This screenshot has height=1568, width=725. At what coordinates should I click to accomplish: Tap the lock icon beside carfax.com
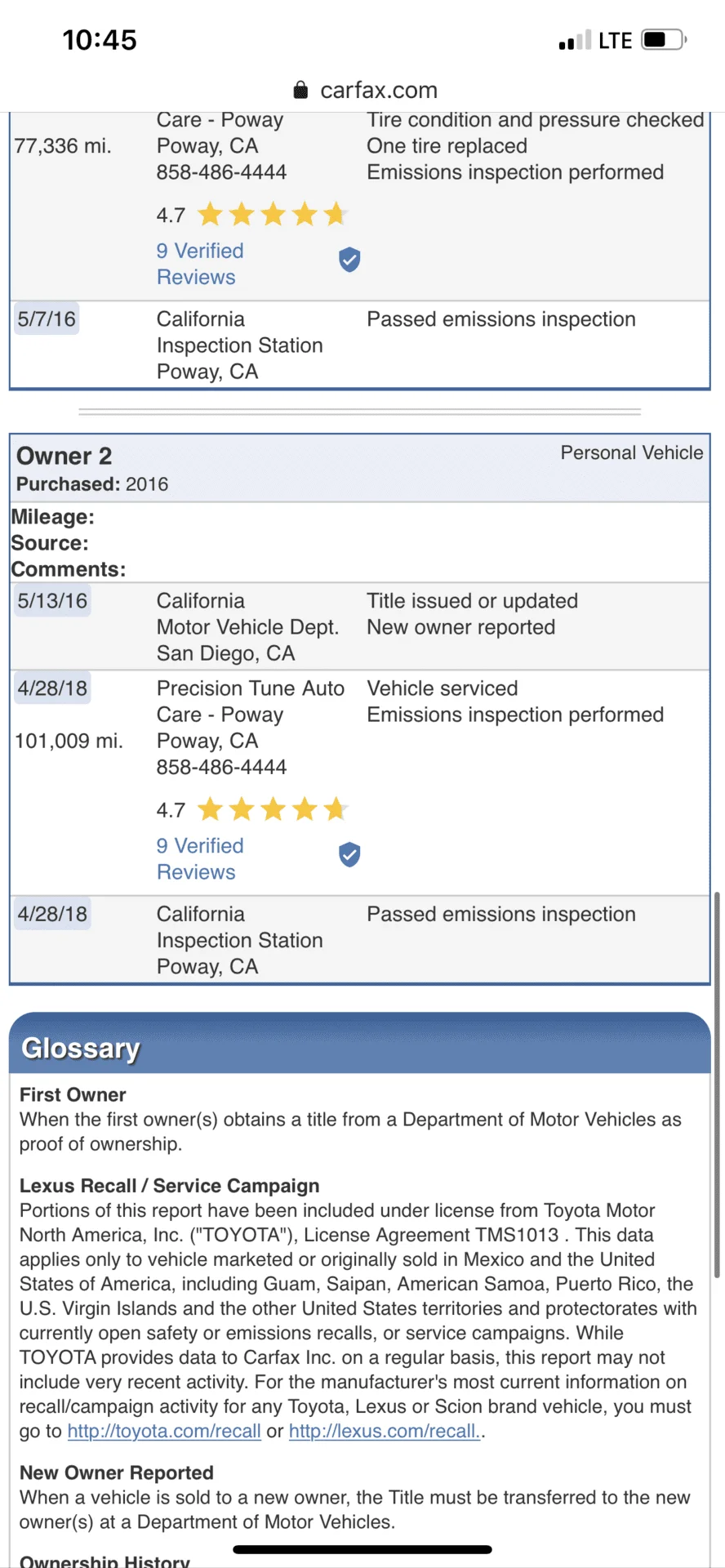pos(301,90)
